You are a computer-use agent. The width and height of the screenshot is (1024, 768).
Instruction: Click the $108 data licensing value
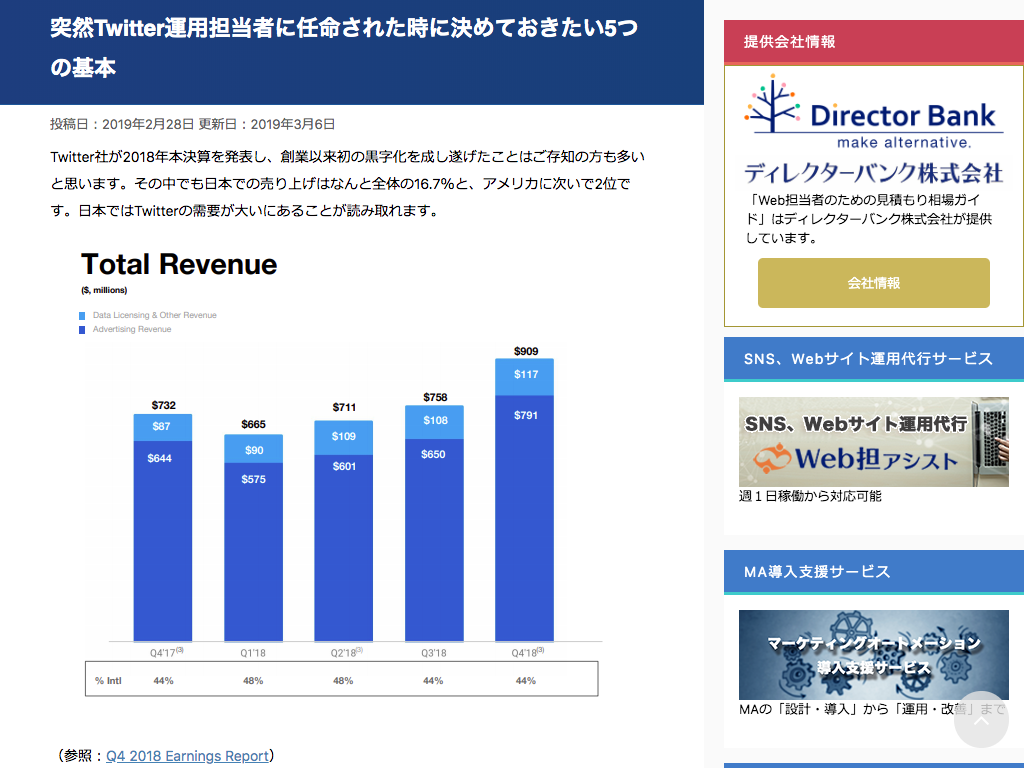tap(435, 421)
